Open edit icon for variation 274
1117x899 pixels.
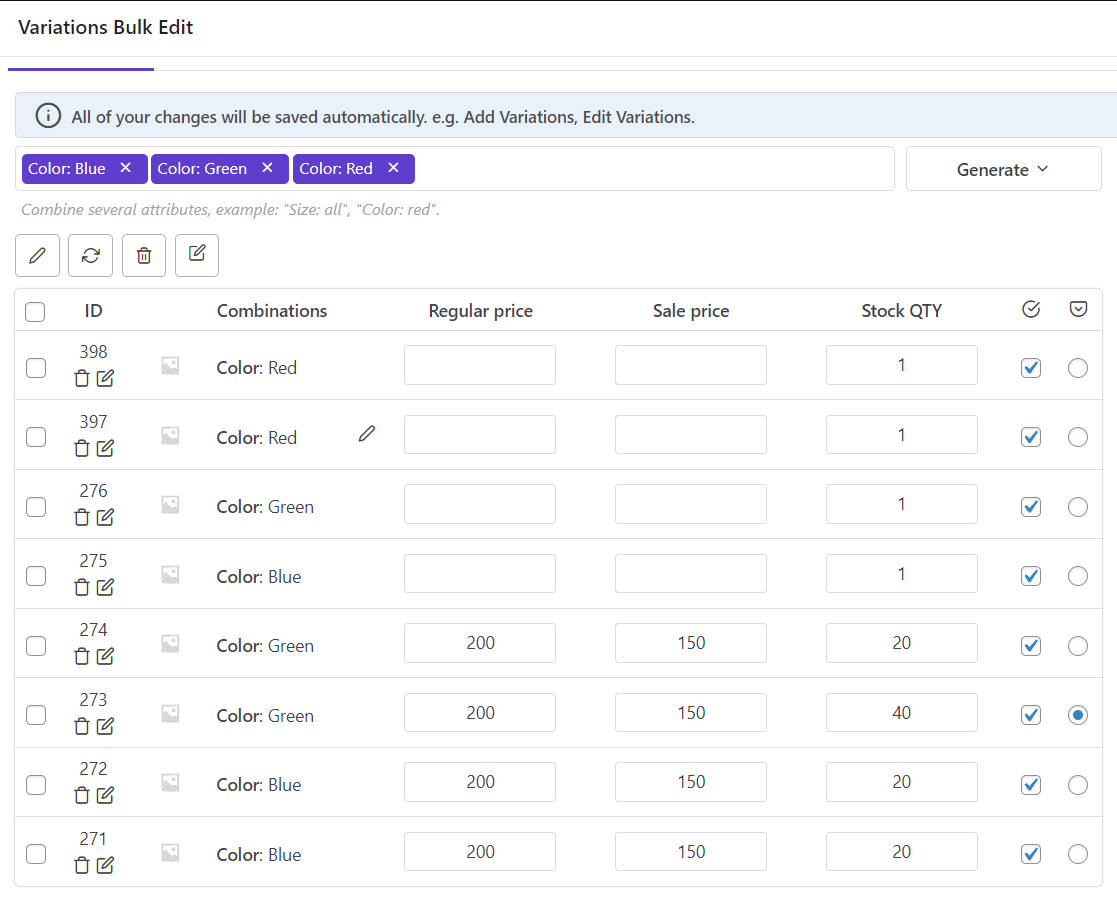tap(105, 656)
